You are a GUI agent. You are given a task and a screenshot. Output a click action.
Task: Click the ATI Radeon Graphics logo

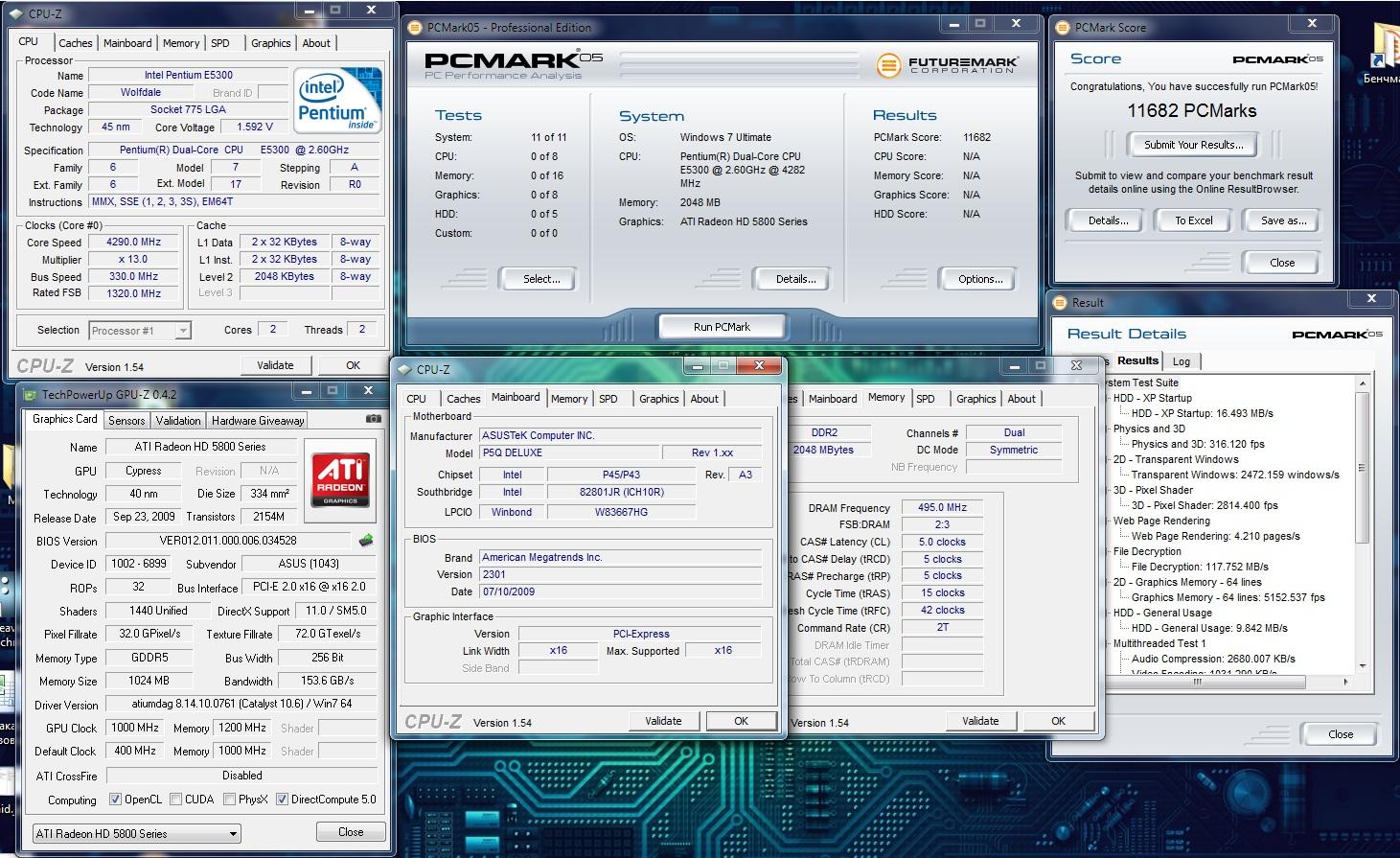[x=340, y=480]
